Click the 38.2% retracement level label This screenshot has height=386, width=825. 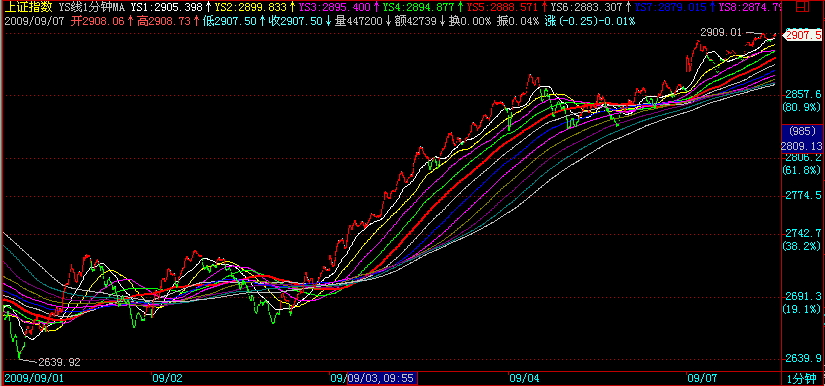pyautogui.click(x=802, y=246)
